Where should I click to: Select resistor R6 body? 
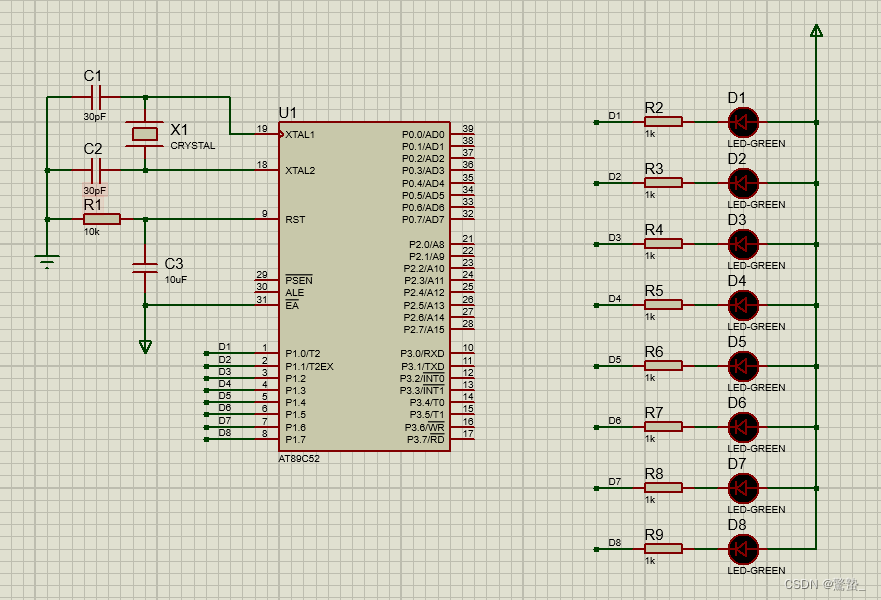coord(664,366)
